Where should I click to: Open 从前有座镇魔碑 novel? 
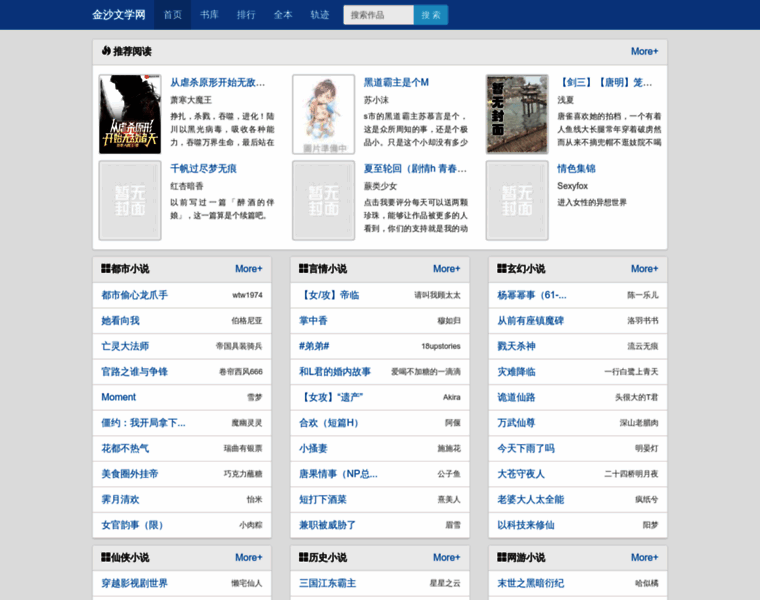coord(530,320)
